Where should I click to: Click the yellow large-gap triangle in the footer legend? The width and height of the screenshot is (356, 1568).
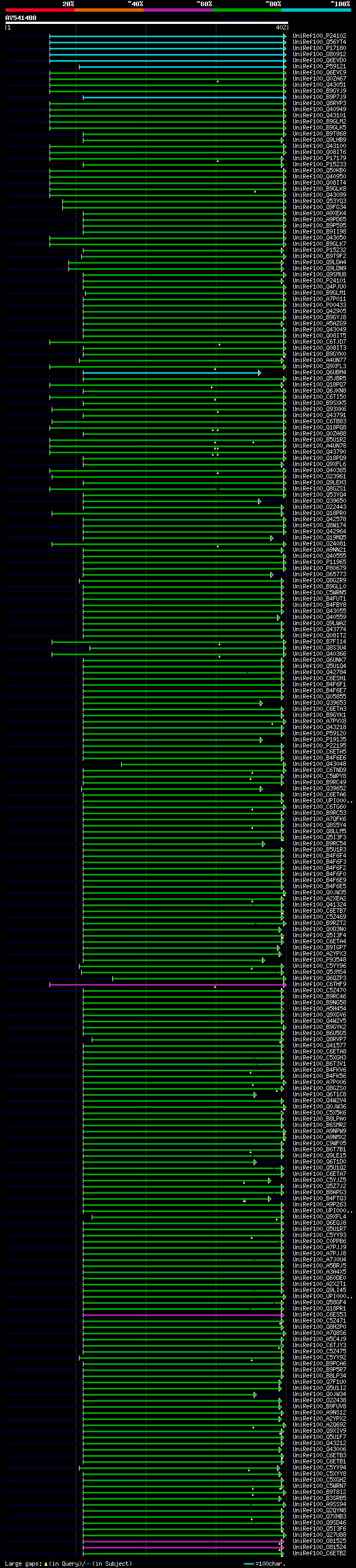click(46, 1563)
